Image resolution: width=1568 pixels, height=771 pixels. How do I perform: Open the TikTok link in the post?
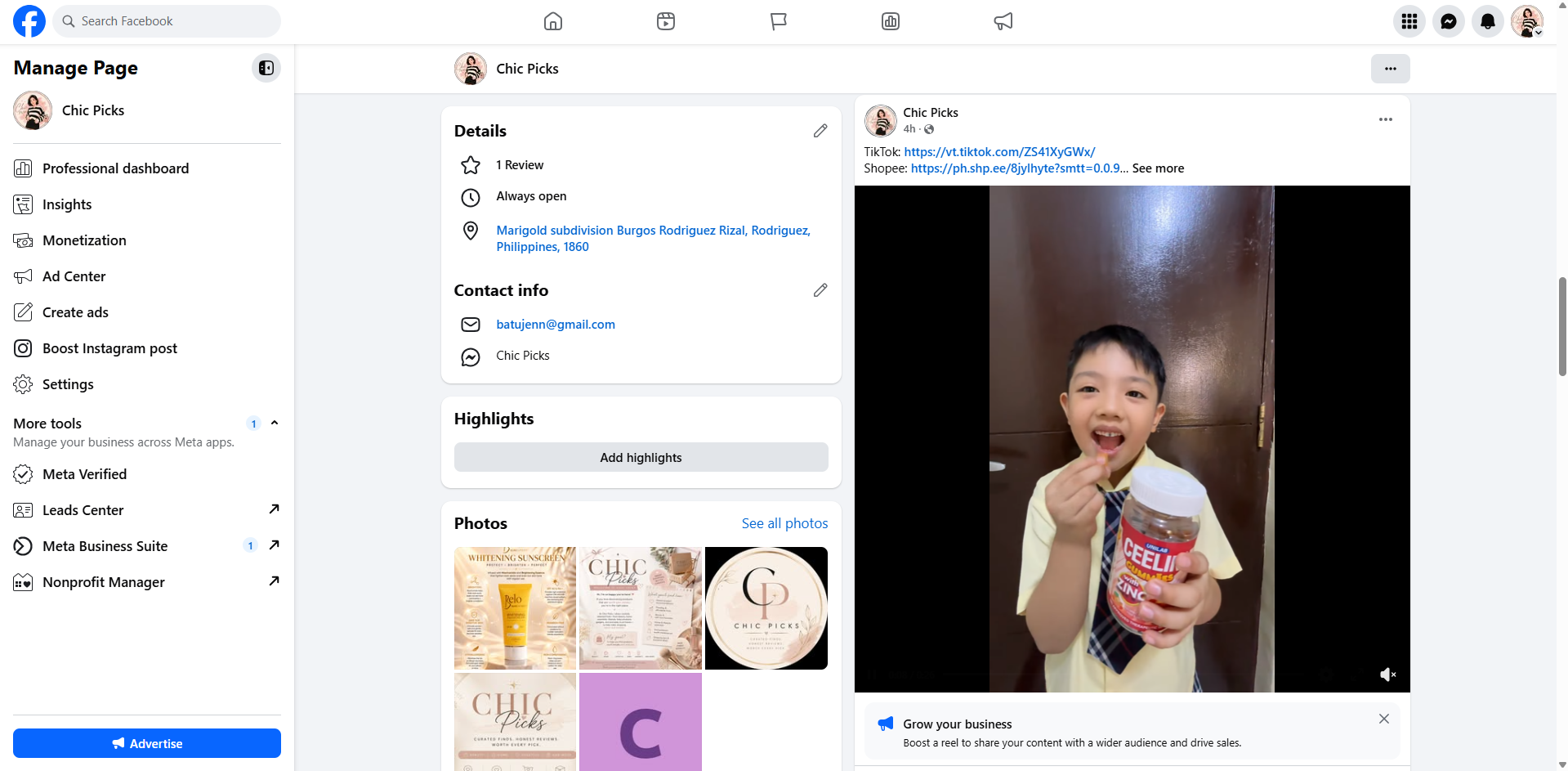999,152
